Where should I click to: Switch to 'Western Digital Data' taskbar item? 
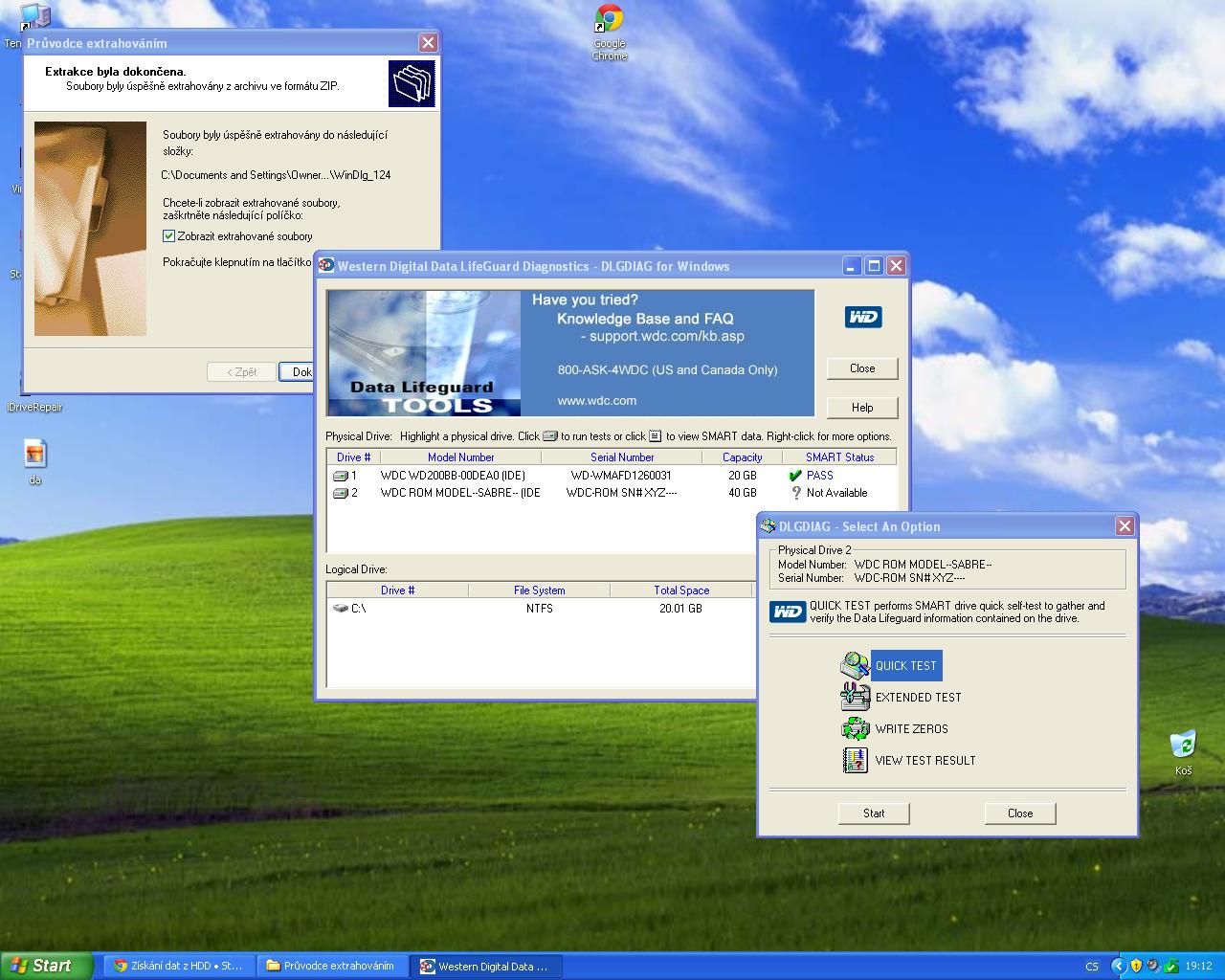486,967
